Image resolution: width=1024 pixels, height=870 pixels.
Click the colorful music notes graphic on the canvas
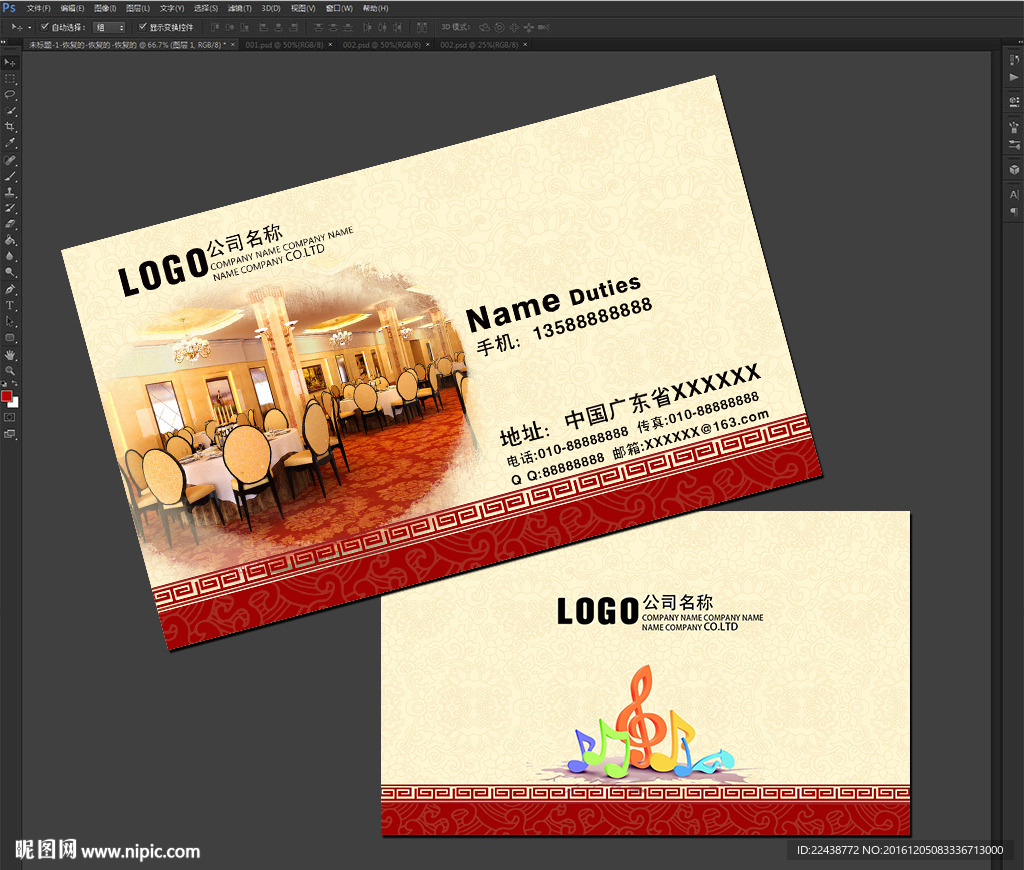click(x=652, y=722)
